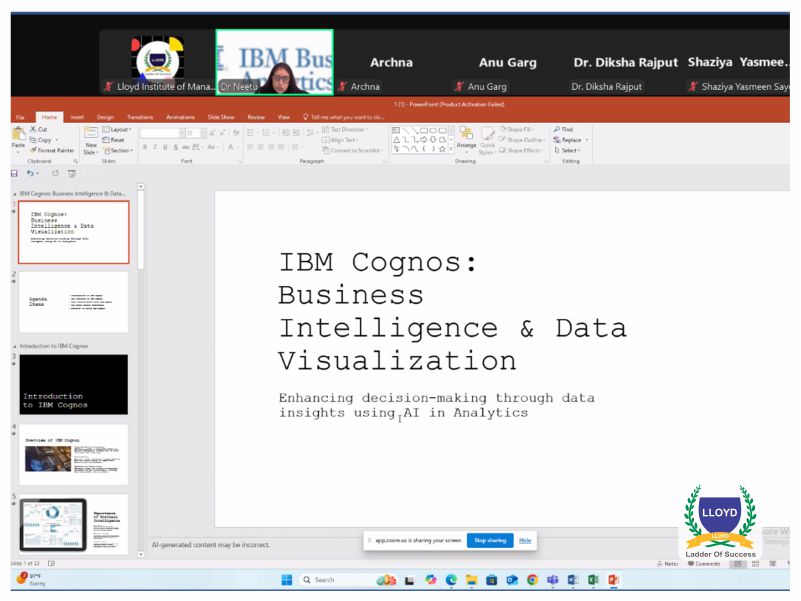Switch to the Slide Show ribbon tab
This screenshot has height=601, width=801.
221,117
